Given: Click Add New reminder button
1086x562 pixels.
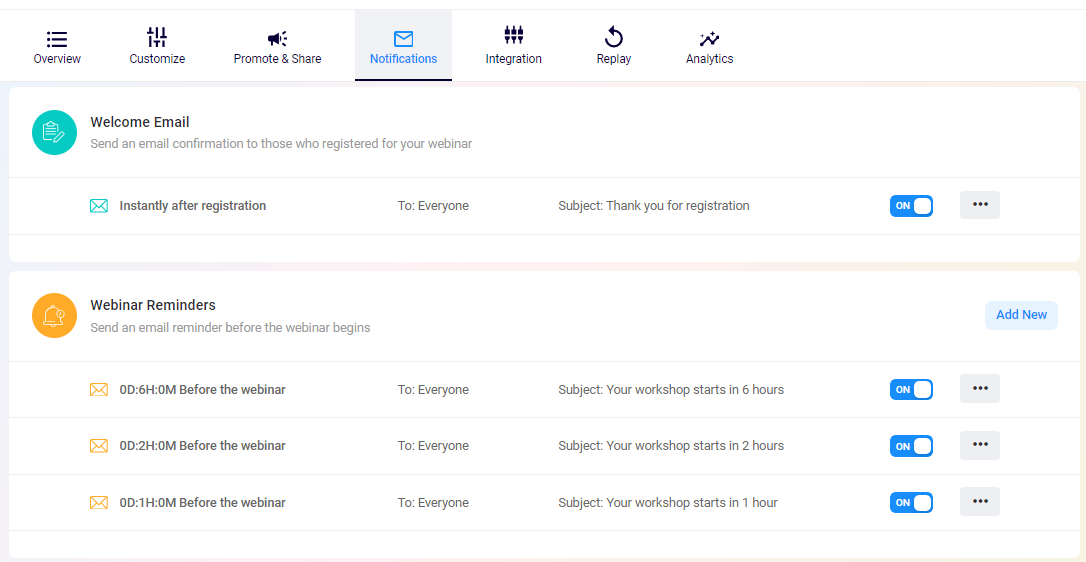Looking at the screenshot, I should (1021, 315).
